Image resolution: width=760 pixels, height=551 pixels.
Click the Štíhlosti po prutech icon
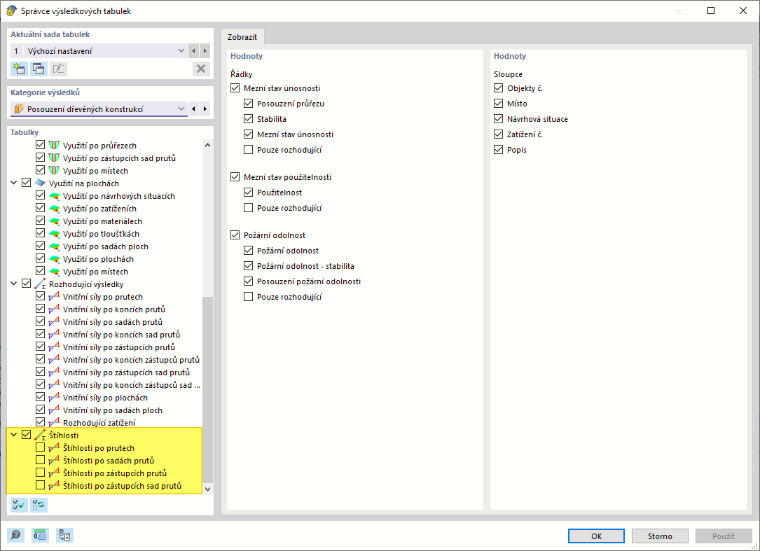pos(54,448)
